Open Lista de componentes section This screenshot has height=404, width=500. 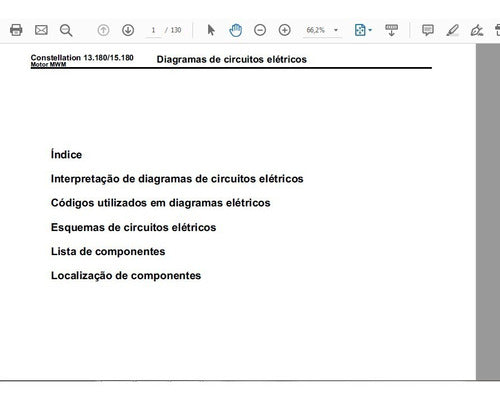click(x=108, y=251)
